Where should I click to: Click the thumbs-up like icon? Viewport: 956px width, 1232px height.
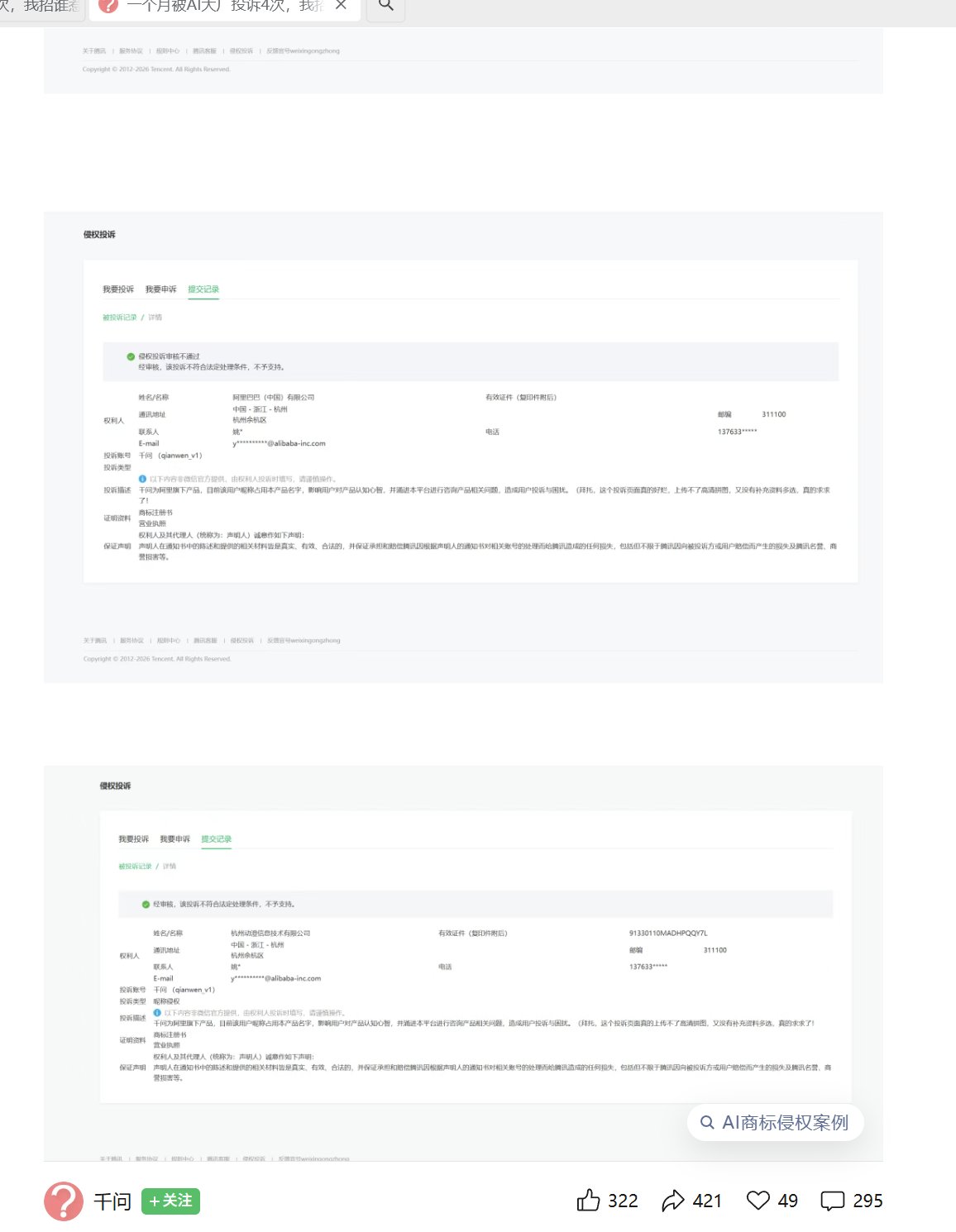[x=588, y=1200]
